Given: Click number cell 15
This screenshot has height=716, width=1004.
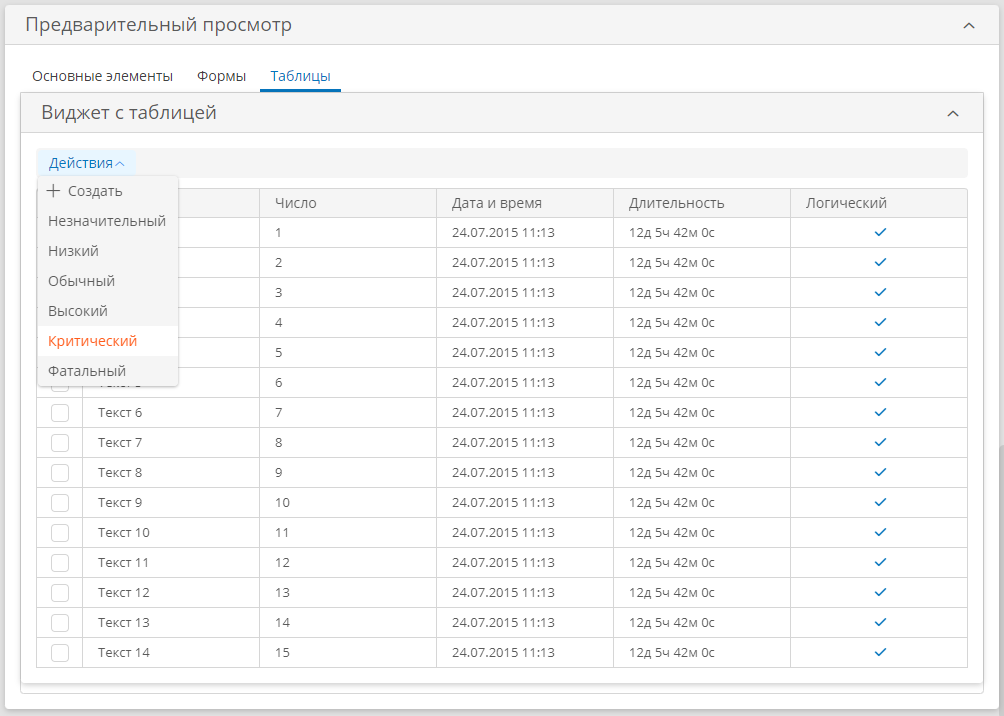Looking at the screenshot, I should point(348,653).
